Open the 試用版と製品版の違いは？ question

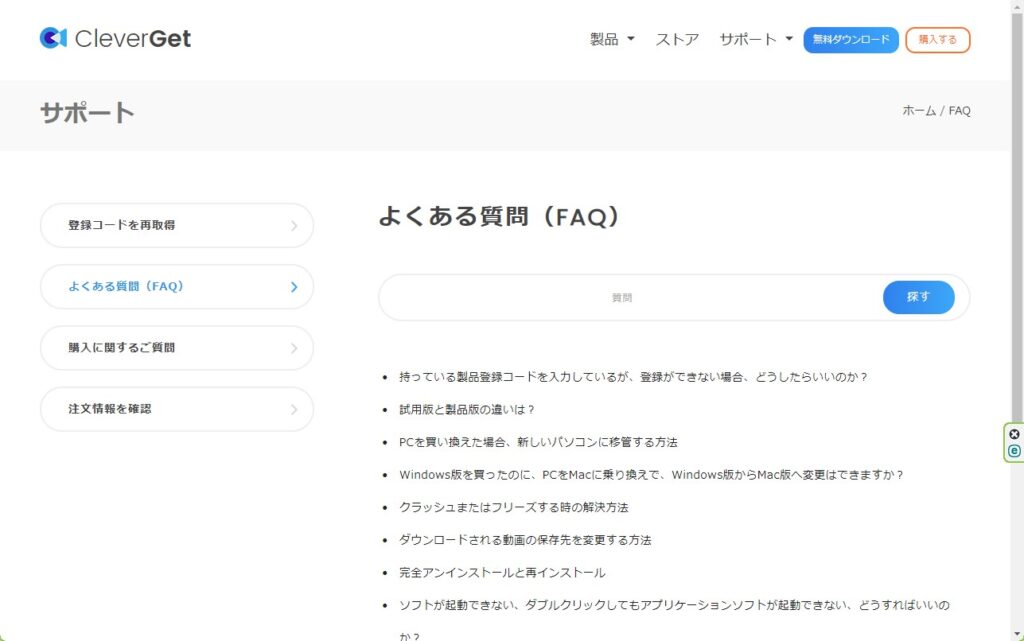[x=467, y=410]
